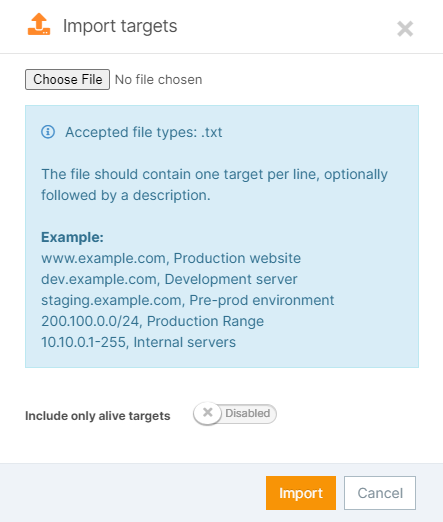Click the X knob on the toggle
Screen dimensions: 443x522
tap(207, 413)
